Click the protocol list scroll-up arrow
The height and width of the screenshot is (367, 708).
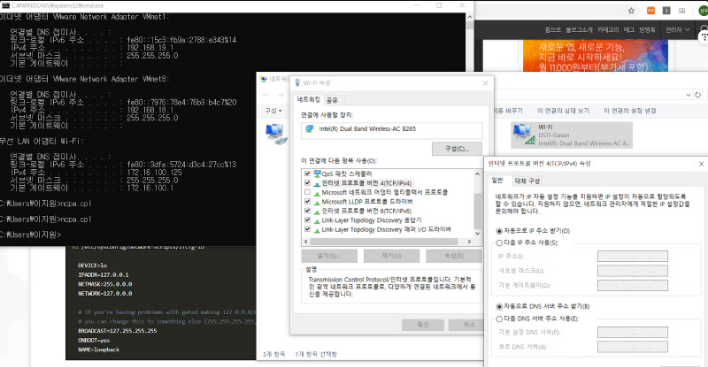[477, 174]
